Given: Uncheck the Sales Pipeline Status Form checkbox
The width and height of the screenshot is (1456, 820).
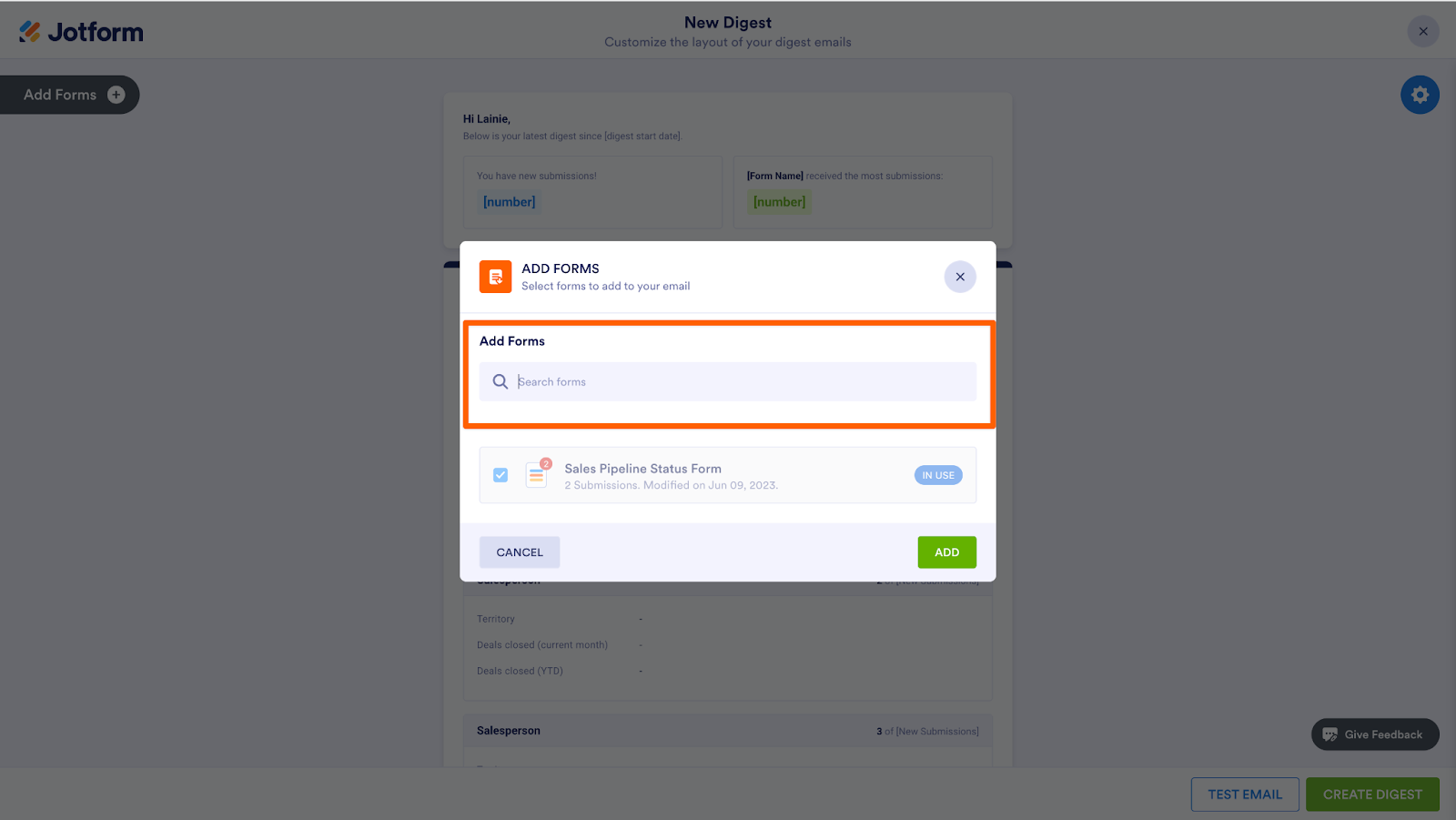Looking at the screenshot, I should coord(500,475).
